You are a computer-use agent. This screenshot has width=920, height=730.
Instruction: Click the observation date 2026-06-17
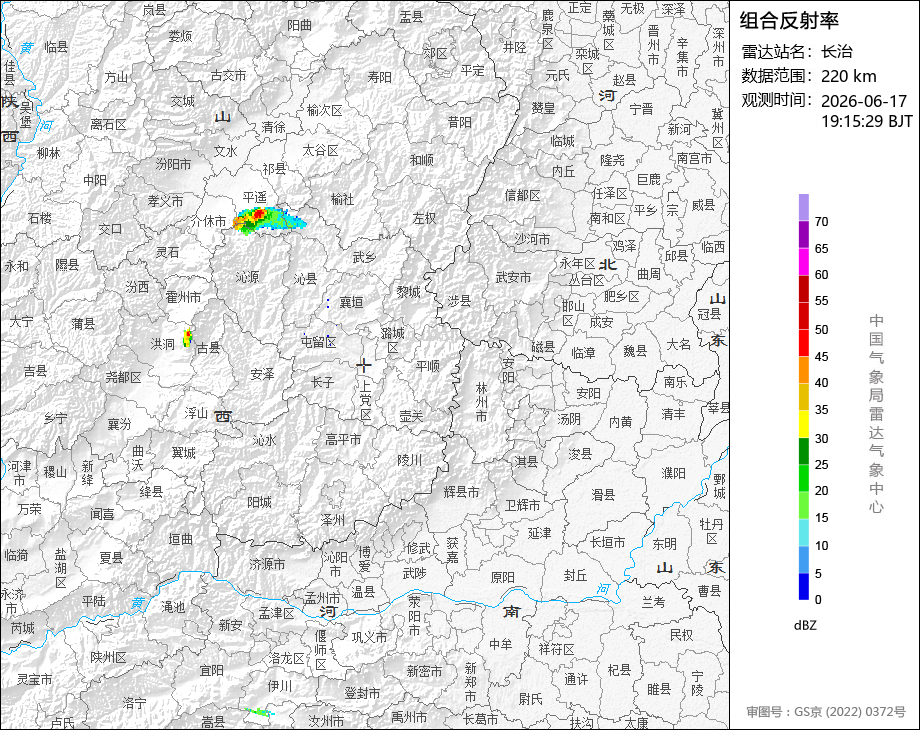tap(864, 101)
